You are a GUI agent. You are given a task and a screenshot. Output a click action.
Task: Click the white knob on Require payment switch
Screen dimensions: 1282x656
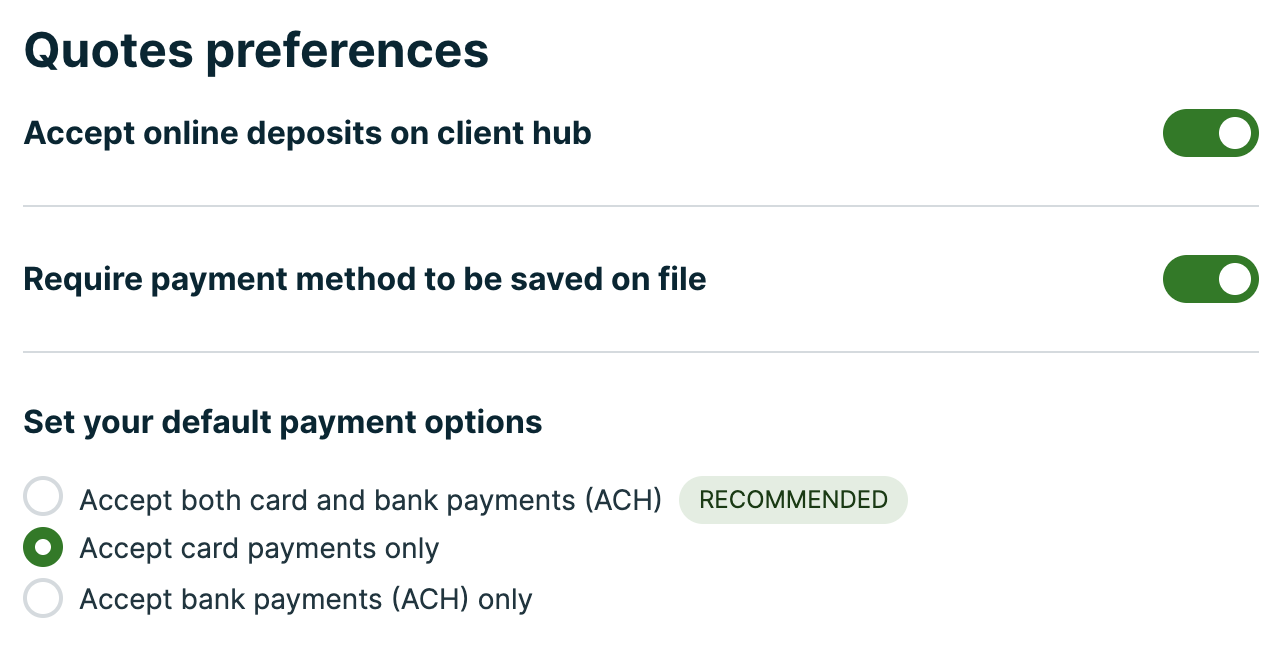click(1235, 279)
